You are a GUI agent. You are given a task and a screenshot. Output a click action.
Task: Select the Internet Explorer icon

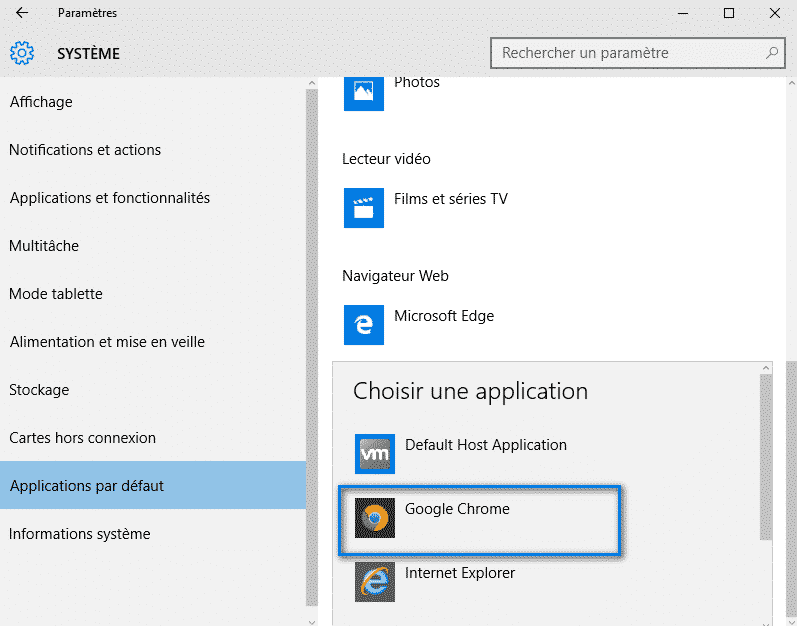coord(375,582)
